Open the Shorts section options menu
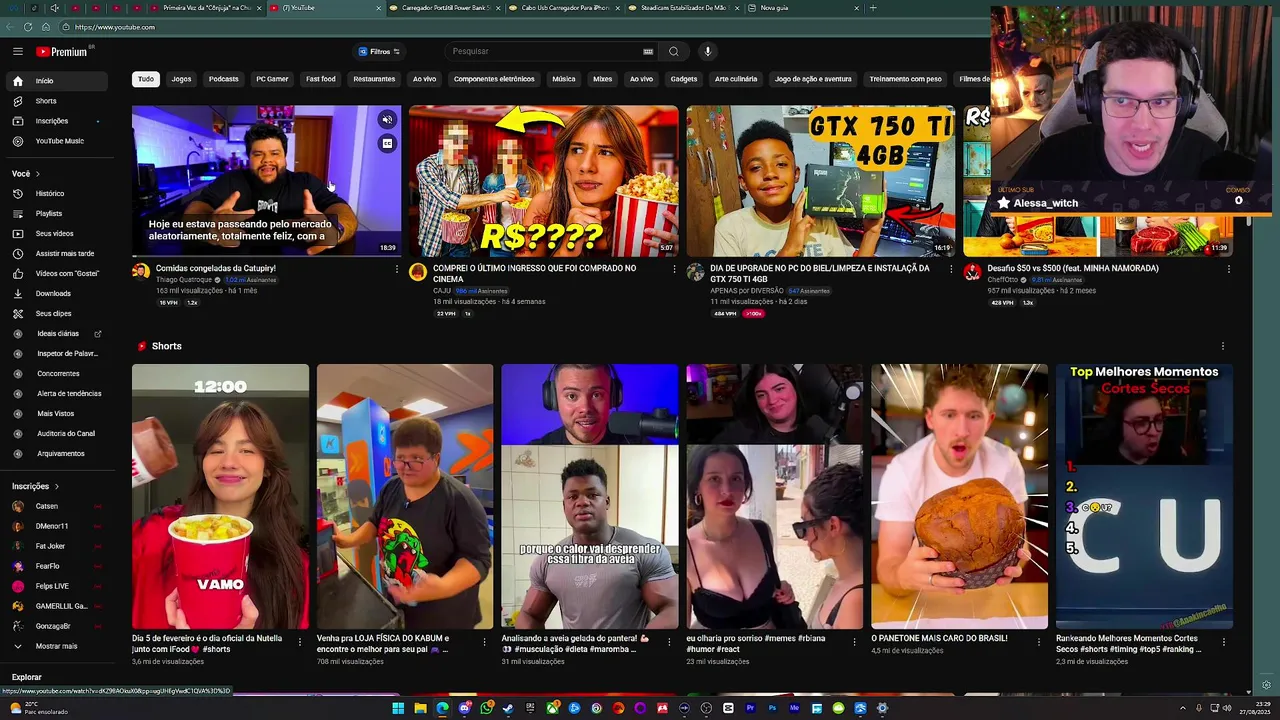1280x720 pixels. [1222, 346]
